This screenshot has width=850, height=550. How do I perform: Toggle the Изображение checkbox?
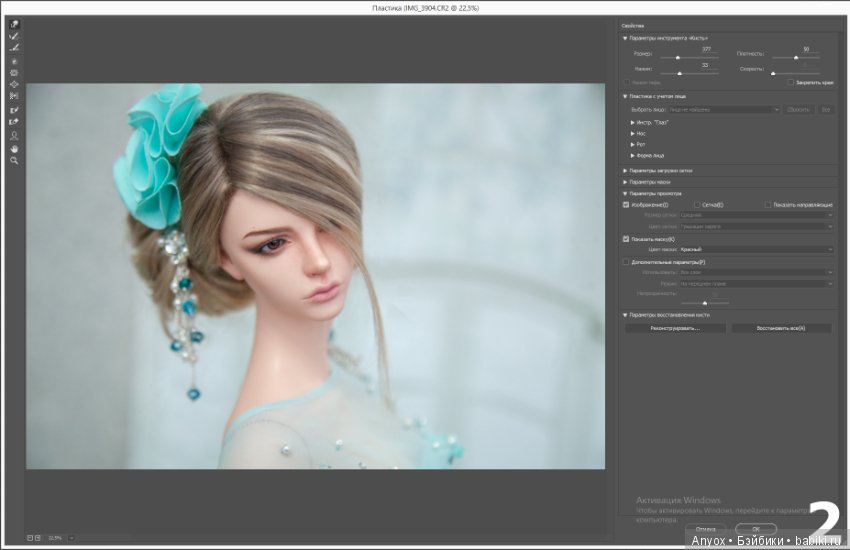pyautogui.click(x=626, y=205)
